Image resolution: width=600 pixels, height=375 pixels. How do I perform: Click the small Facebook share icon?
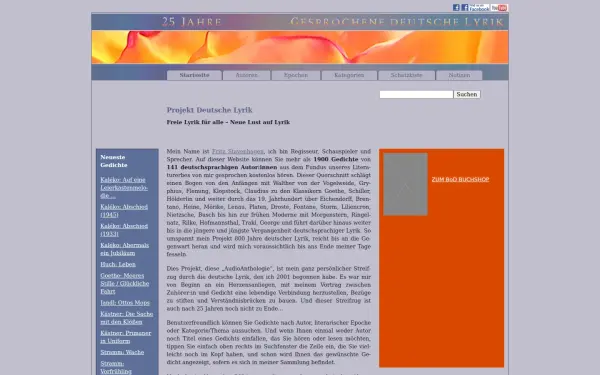point(456,8)
